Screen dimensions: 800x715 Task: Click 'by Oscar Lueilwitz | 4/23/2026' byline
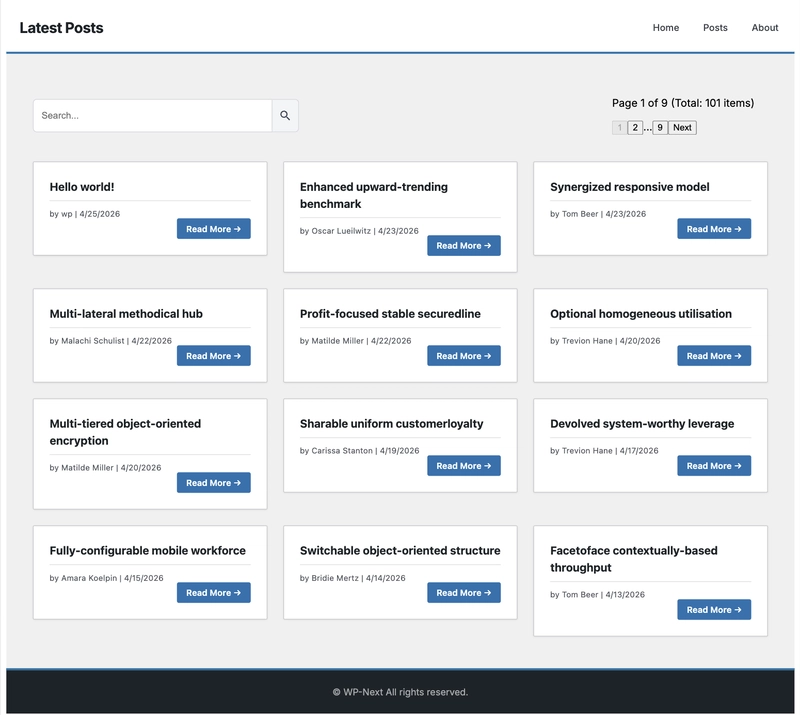[359, 231]
